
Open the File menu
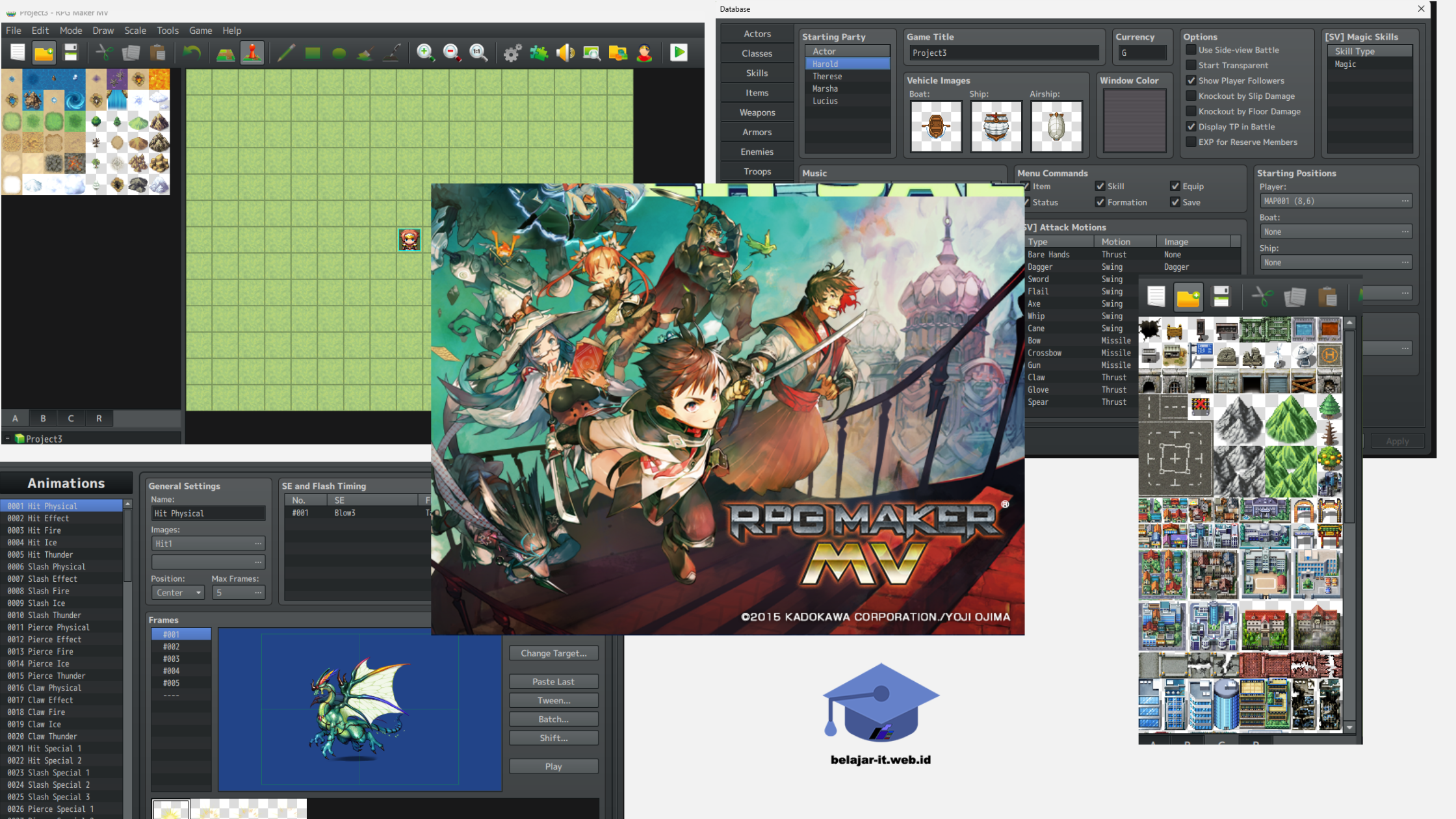pyautogui.click(x=14, y=31)
